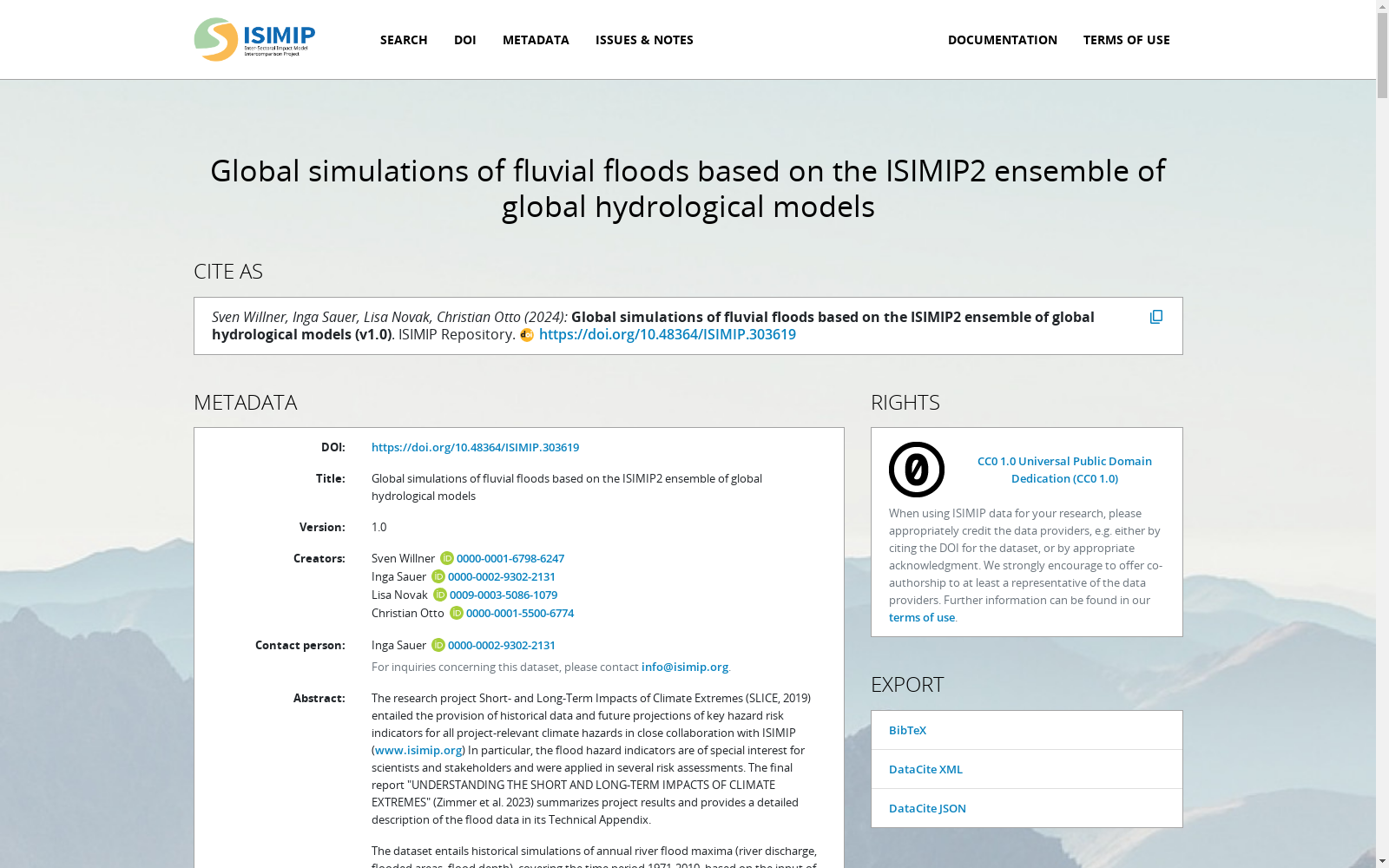Open Lisa Novak's ORCID 0009-0003-5086-1079

coord(504,595)
